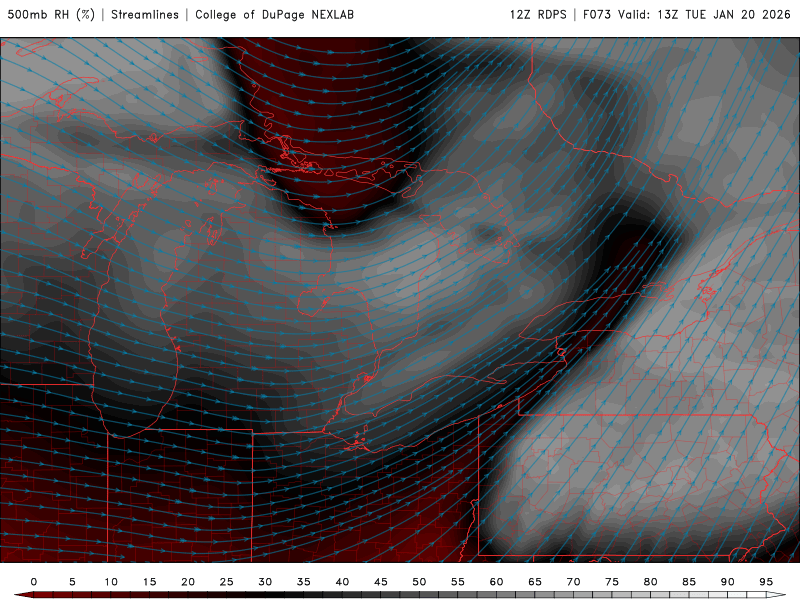Click the colorbar label "60"
The height and width of the screenshot is (600, 800).
tap(496, 582)
